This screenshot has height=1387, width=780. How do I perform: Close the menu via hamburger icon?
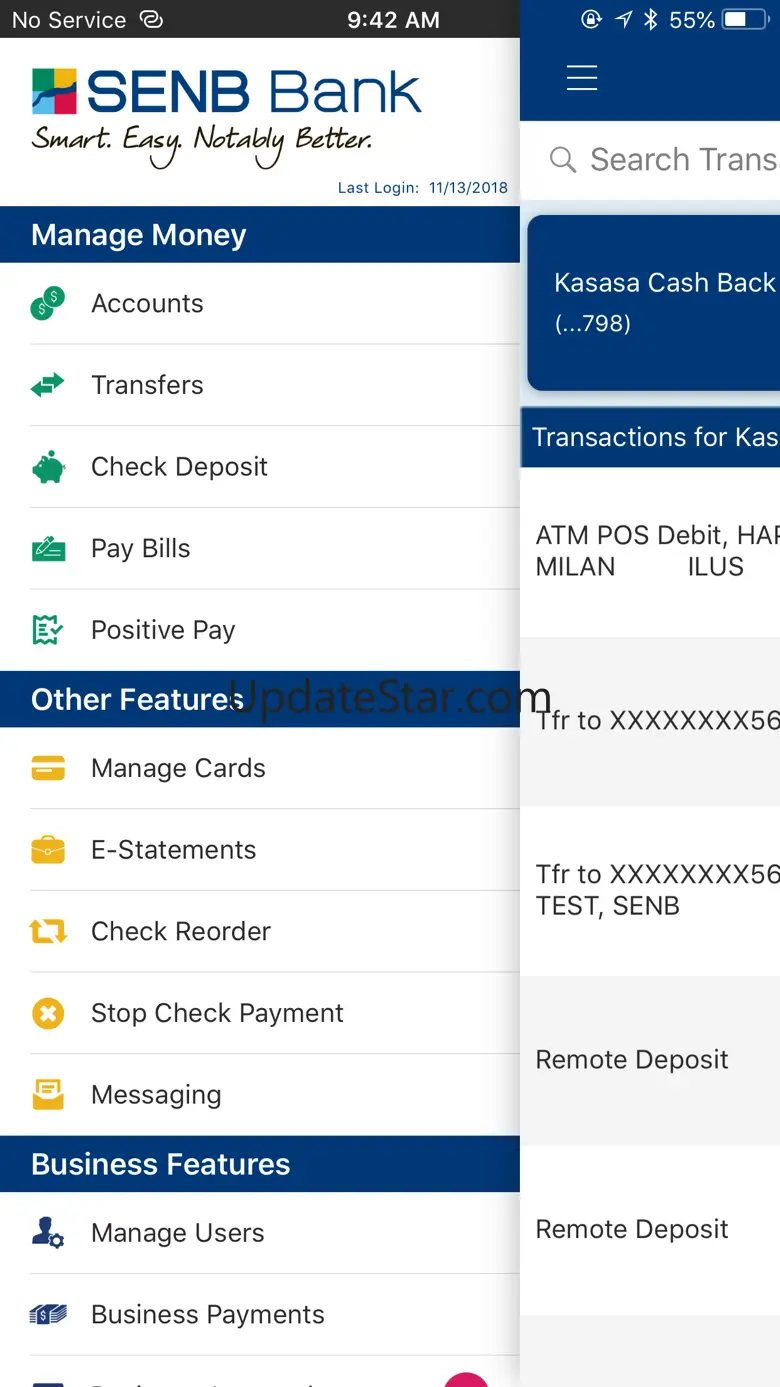pyautogui.click(x=582, y=78)
